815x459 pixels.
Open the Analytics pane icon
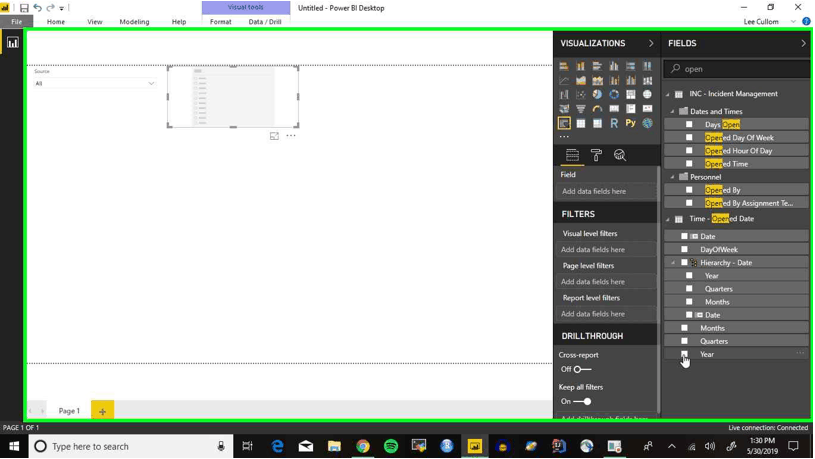[x=620, y=155]
